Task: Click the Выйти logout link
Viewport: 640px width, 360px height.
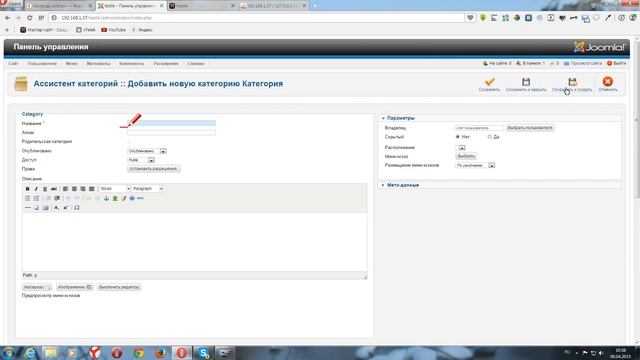Action: click(616, 64)
